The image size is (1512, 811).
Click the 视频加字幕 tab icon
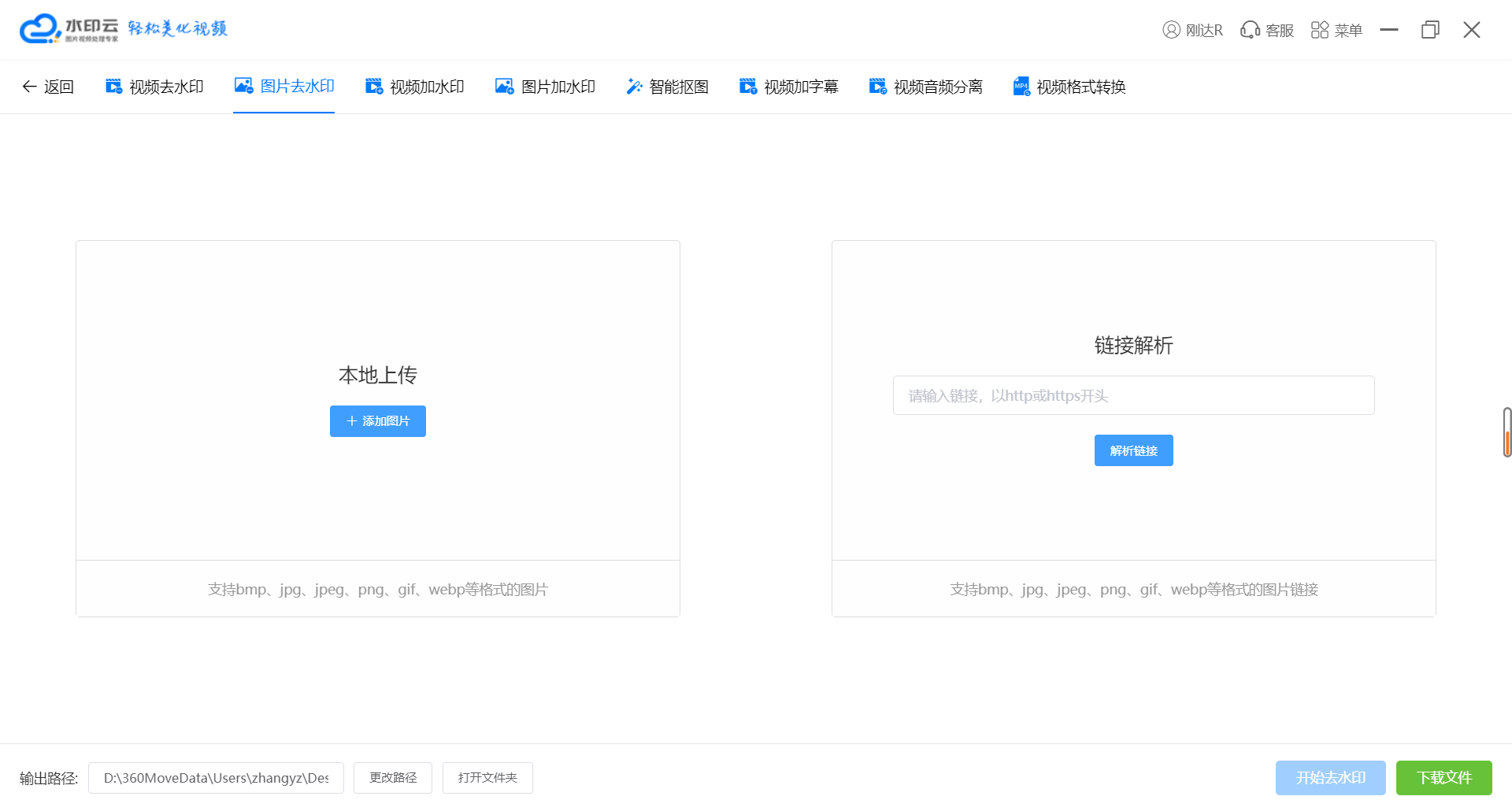tap(748, 87)
